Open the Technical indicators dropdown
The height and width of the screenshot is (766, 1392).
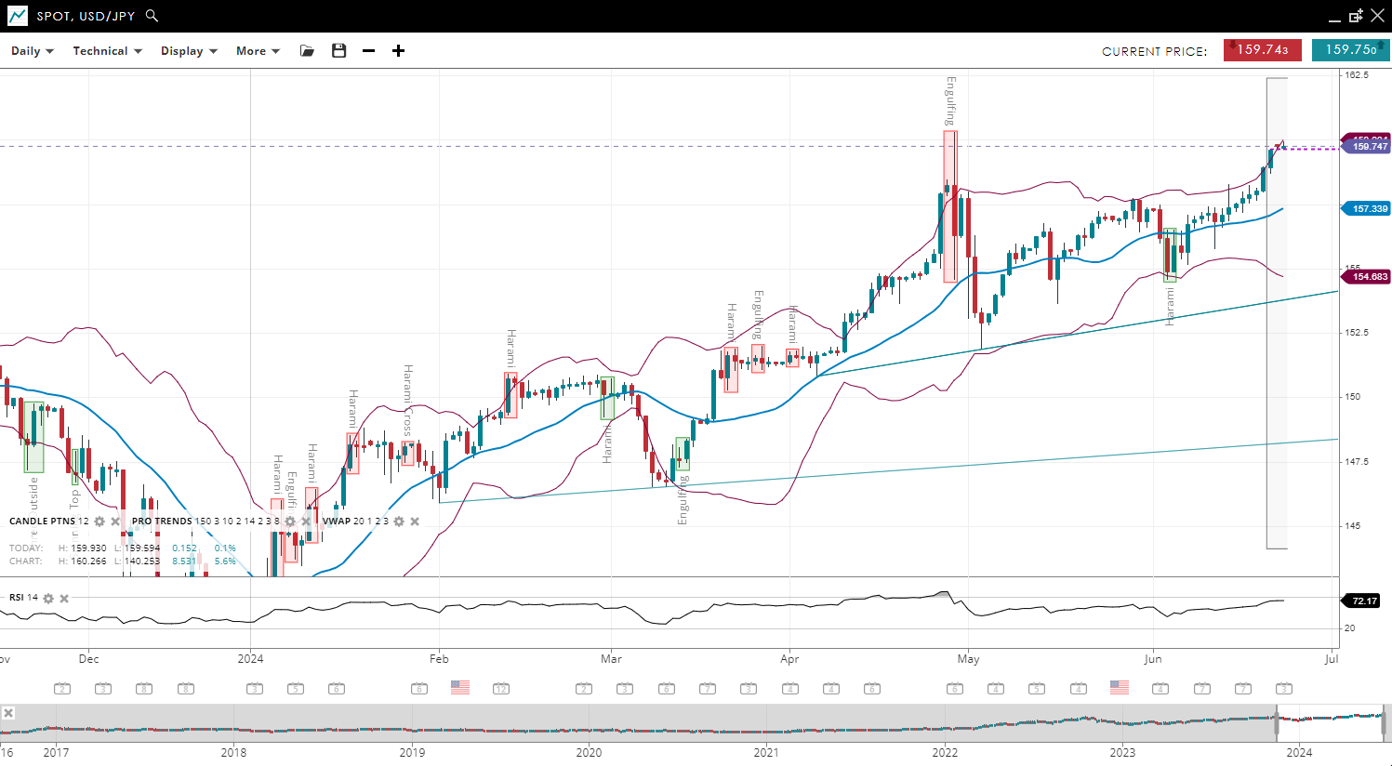(x=107, y=51)
